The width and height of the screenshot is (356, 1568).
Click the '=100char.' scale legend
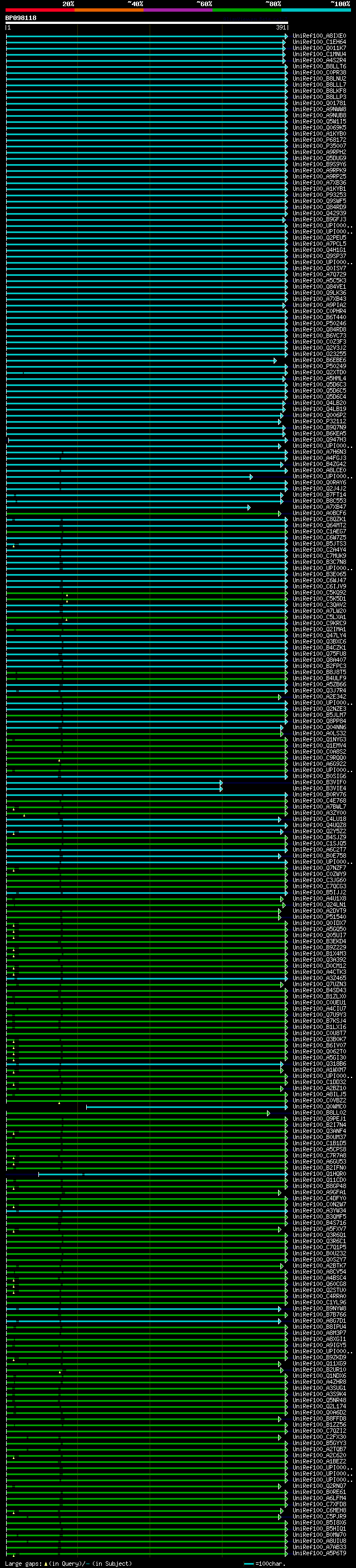tap(270, 1564)
